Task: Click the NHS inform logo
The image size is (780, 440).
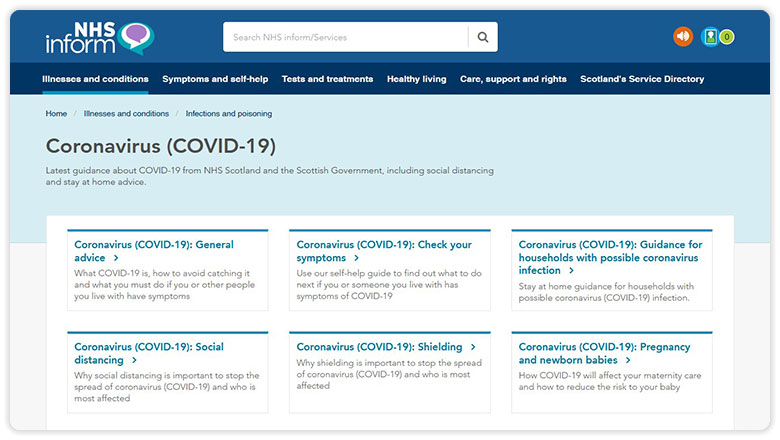Action: (x=99, y=38)
